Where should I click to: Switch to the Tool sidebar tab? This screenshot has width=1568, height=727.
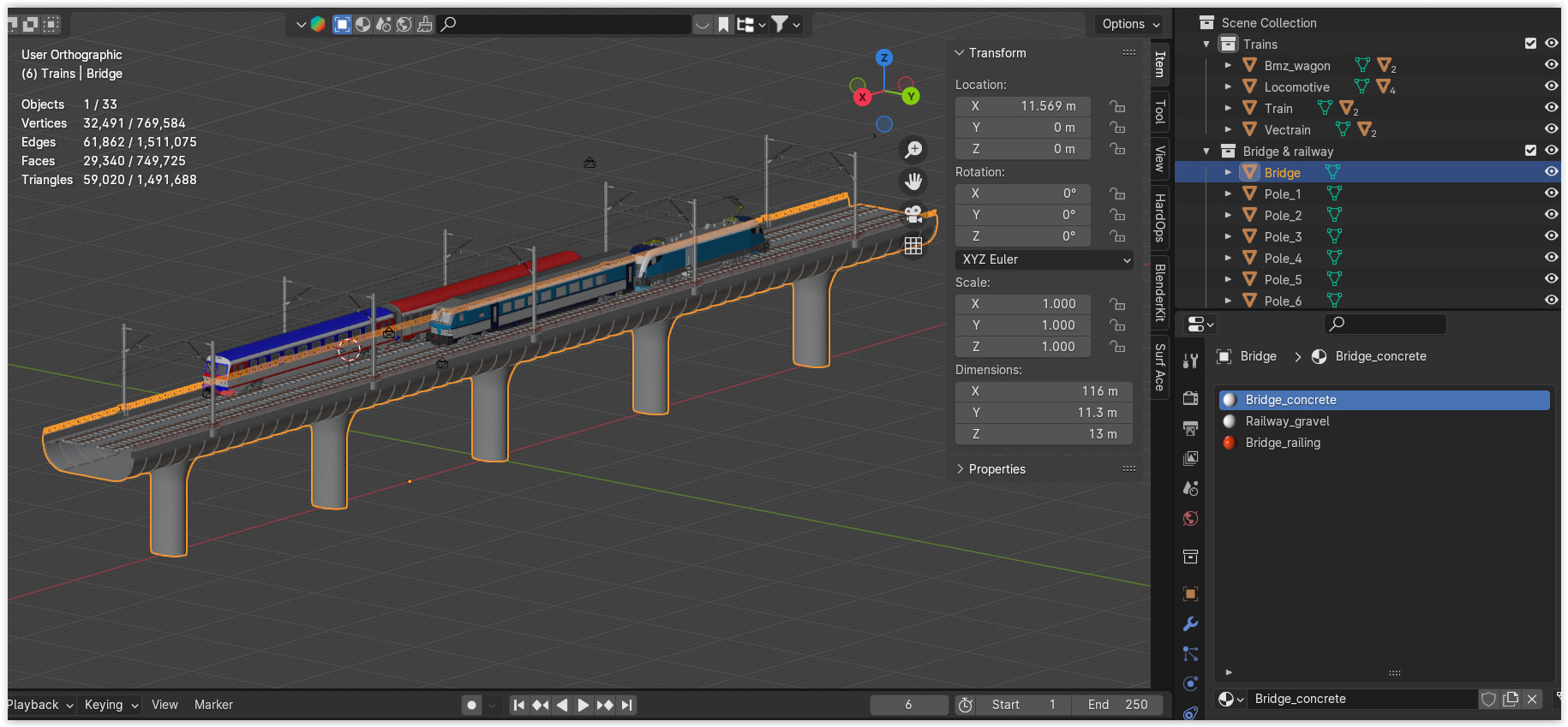point(1160,111)
